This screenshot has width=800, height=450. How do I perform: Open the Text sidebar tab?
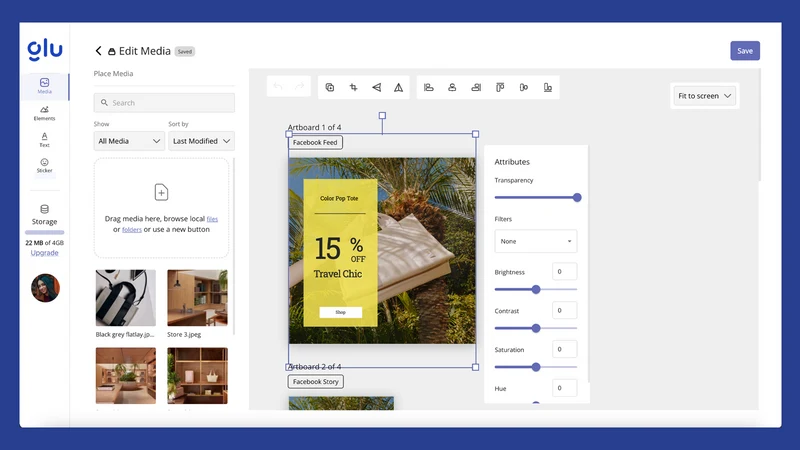click(44, 140)
